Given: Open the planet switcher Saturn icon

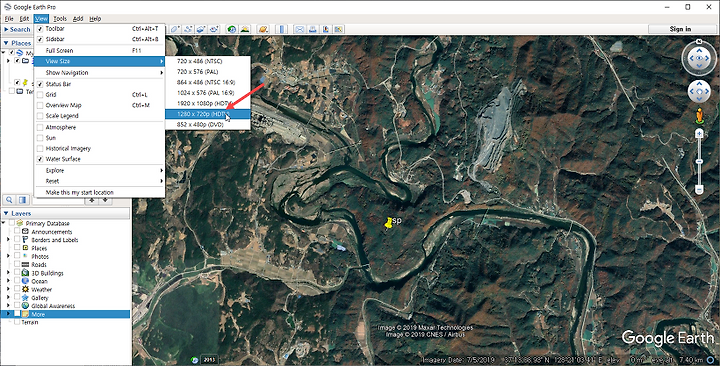Looking at the screenshot, I should click(263, 29).
